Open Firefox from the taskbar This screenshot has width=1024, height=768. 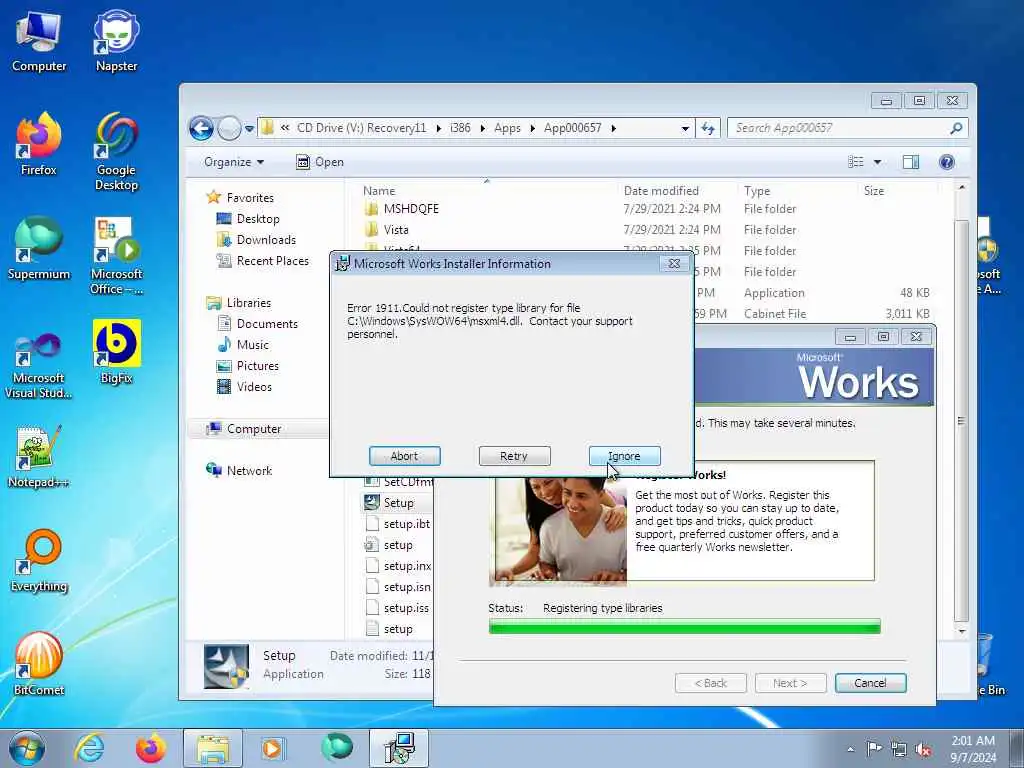[x=151, y=748]
